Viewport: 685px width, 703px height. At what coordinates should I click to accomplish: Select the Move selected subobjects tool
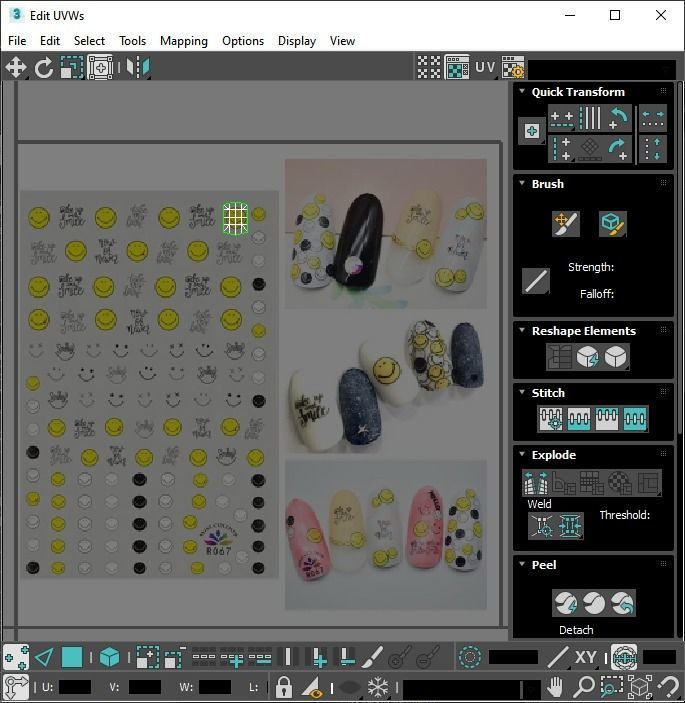(16, 68)
